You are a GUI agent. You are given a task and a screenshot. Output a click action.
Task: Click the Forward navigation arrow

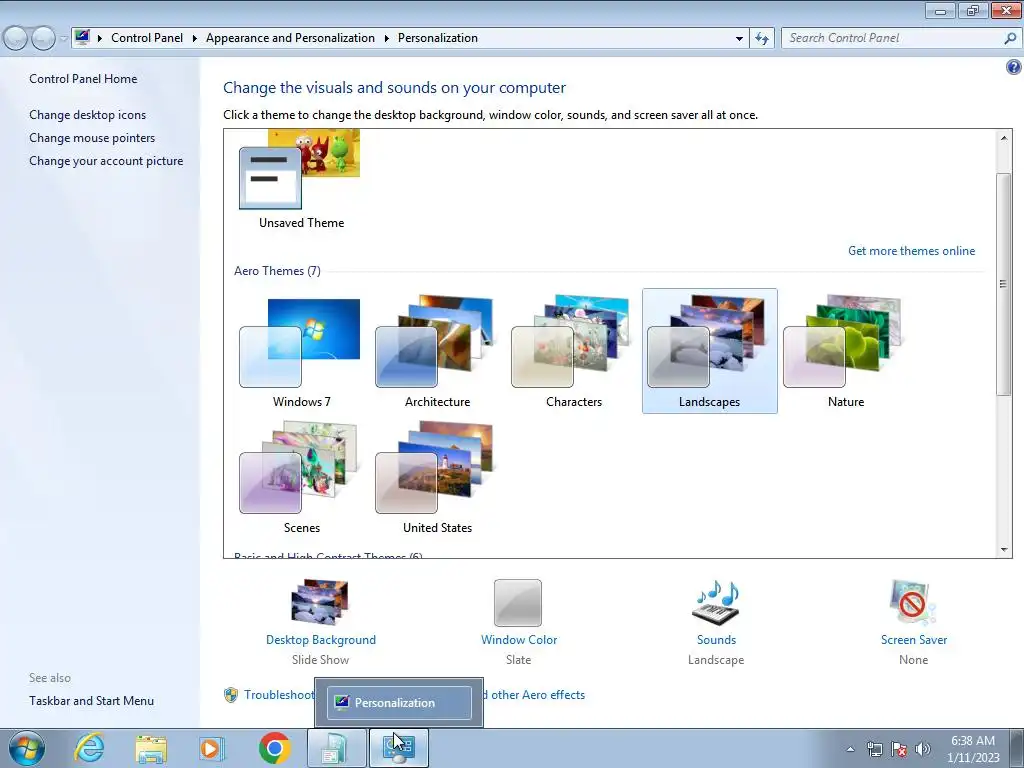pos(43,39)
